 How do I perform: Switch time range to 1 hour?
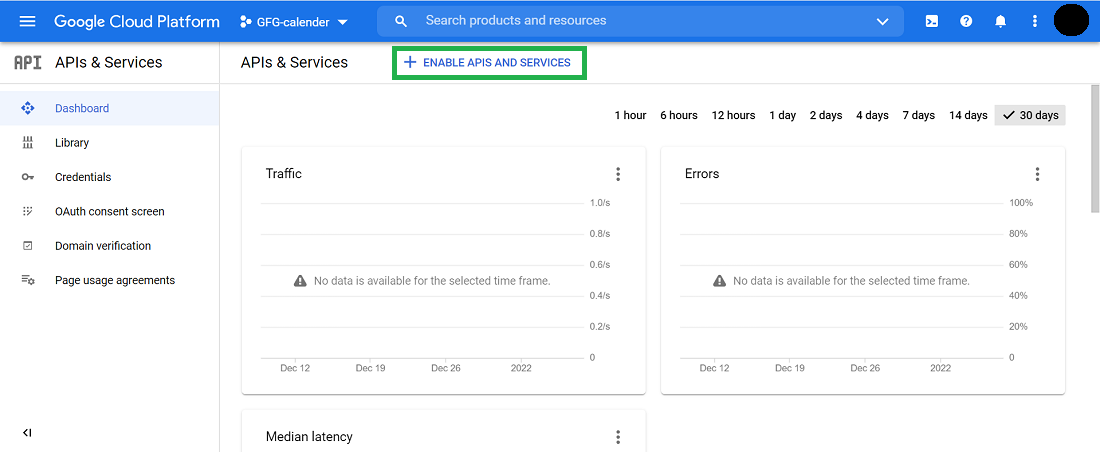pyautogui.click(x=630, y=115)
